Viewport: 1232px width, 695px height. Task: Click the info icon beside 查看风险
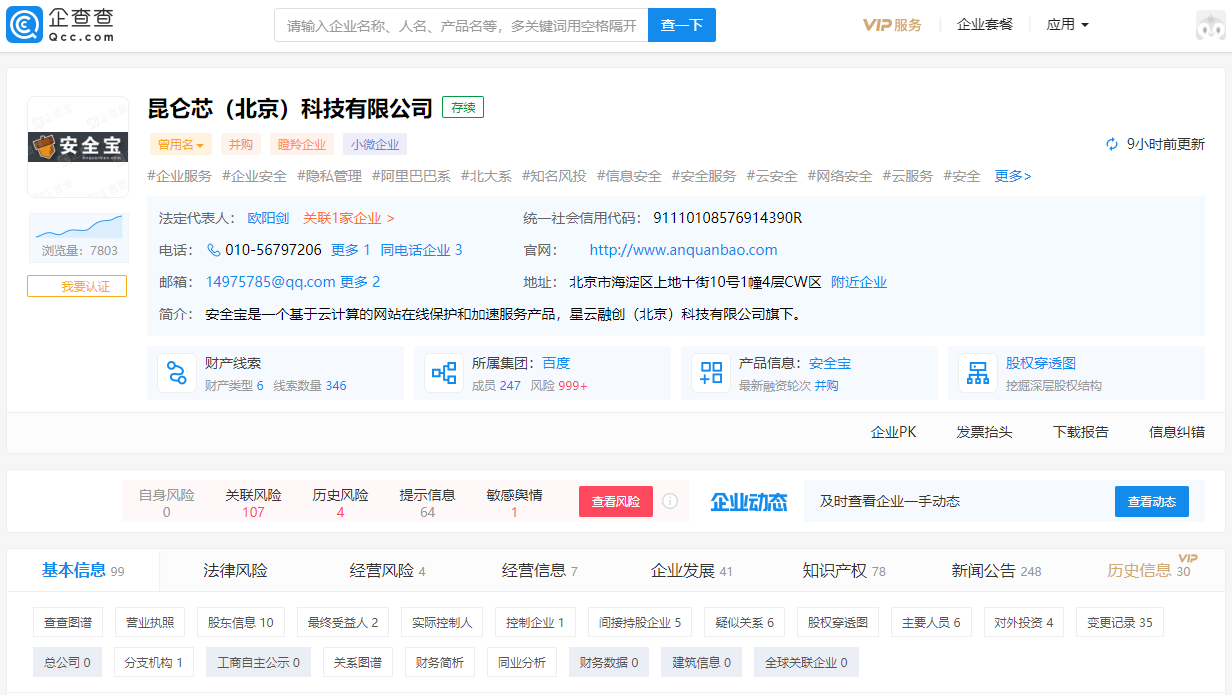[670, 502]
